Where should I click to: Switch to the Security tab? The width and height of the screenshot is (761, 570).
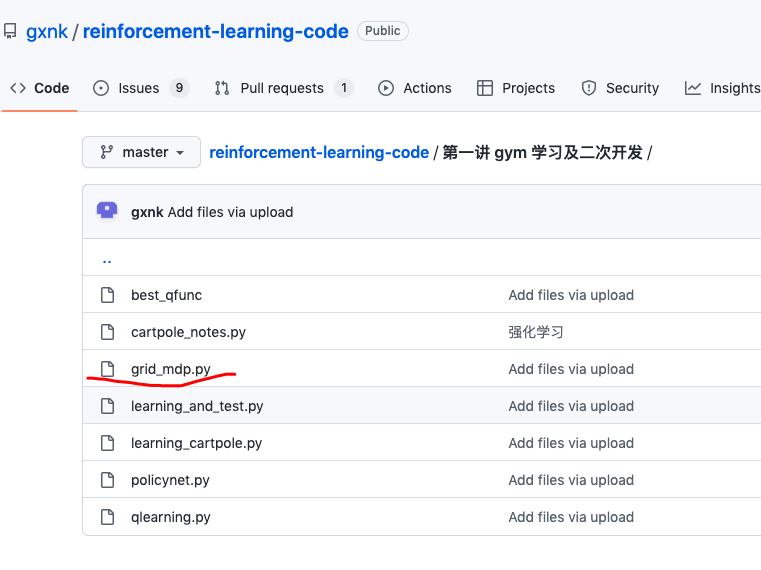click(x=620, y=88)
